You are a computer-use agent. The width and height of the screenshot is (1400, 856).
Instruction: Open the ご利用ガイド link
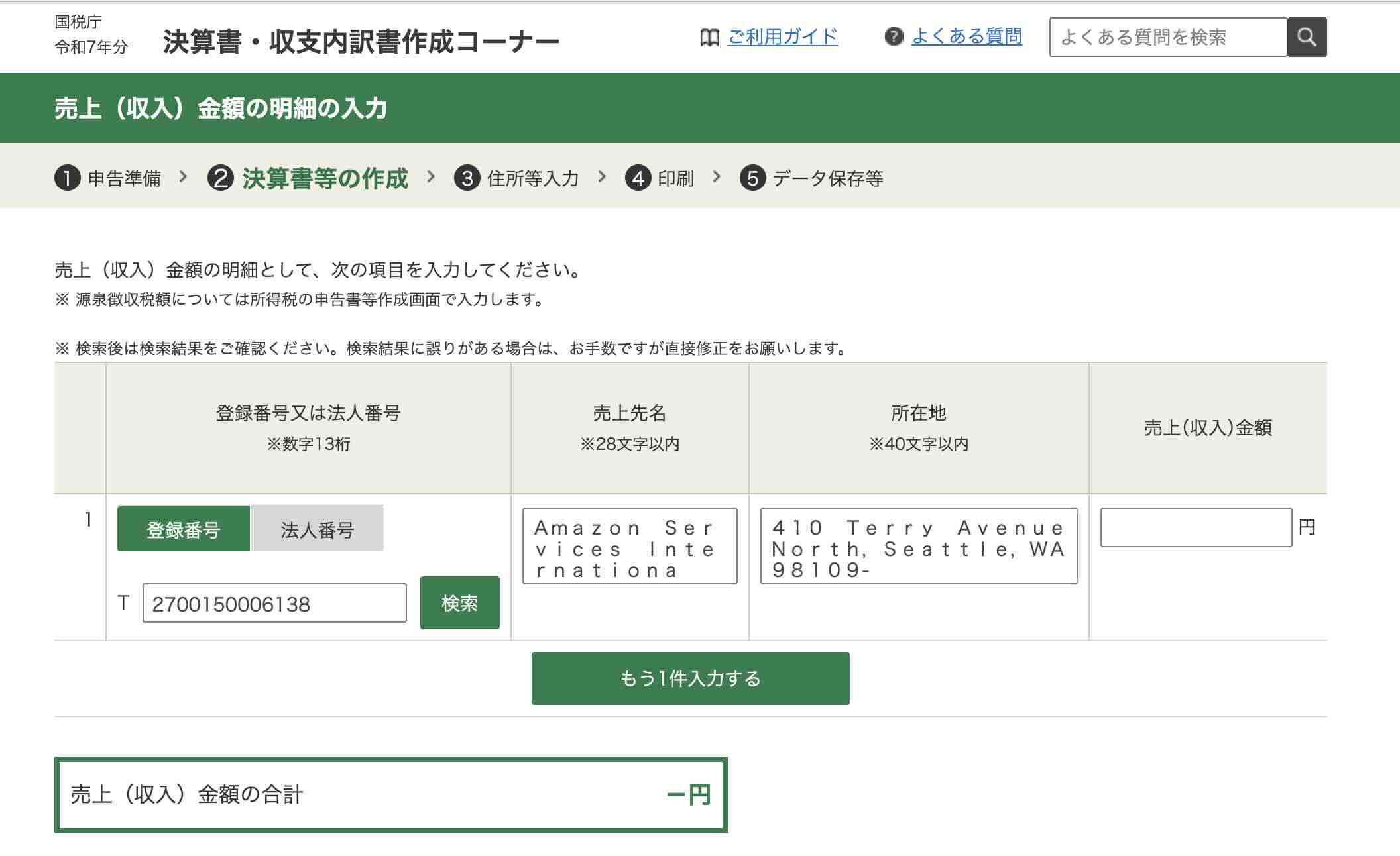782,37
